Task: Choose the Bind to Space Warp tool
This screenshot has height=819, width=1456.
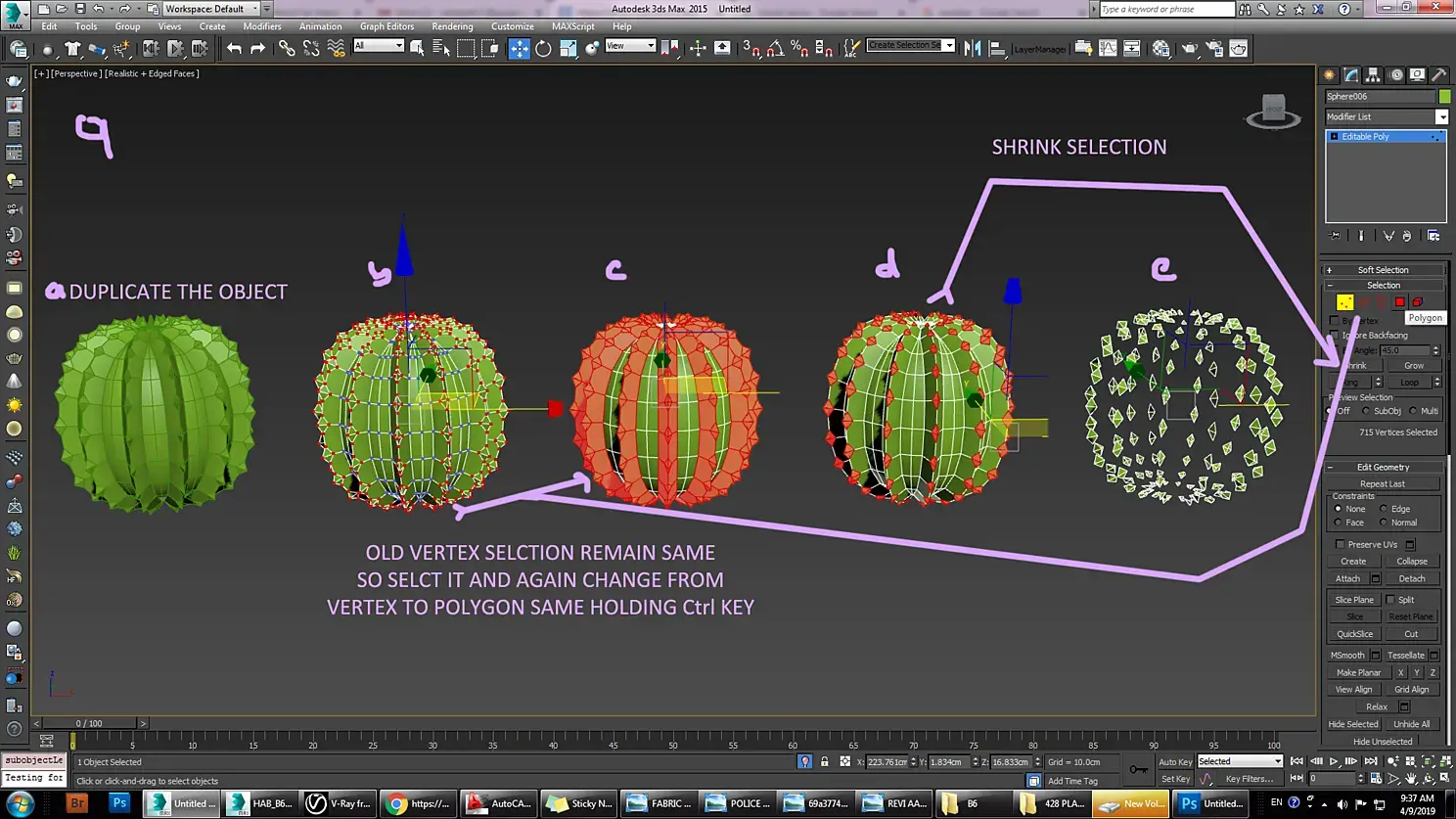Action: pyautogui.click(x=336, y=48)
